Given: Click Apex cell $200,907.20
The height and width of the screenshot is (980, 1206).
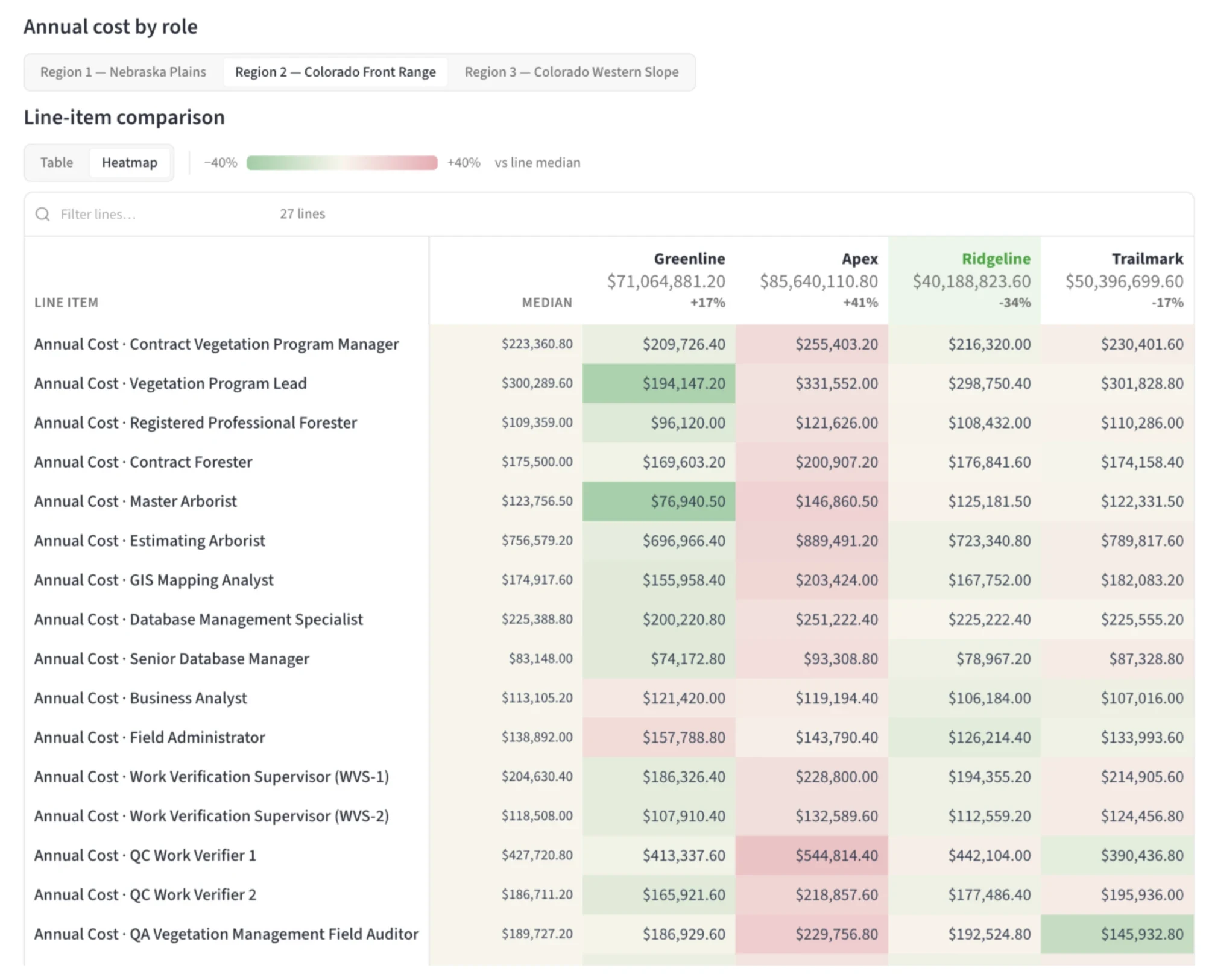Looking at the screenshot, I should [812, 462].
